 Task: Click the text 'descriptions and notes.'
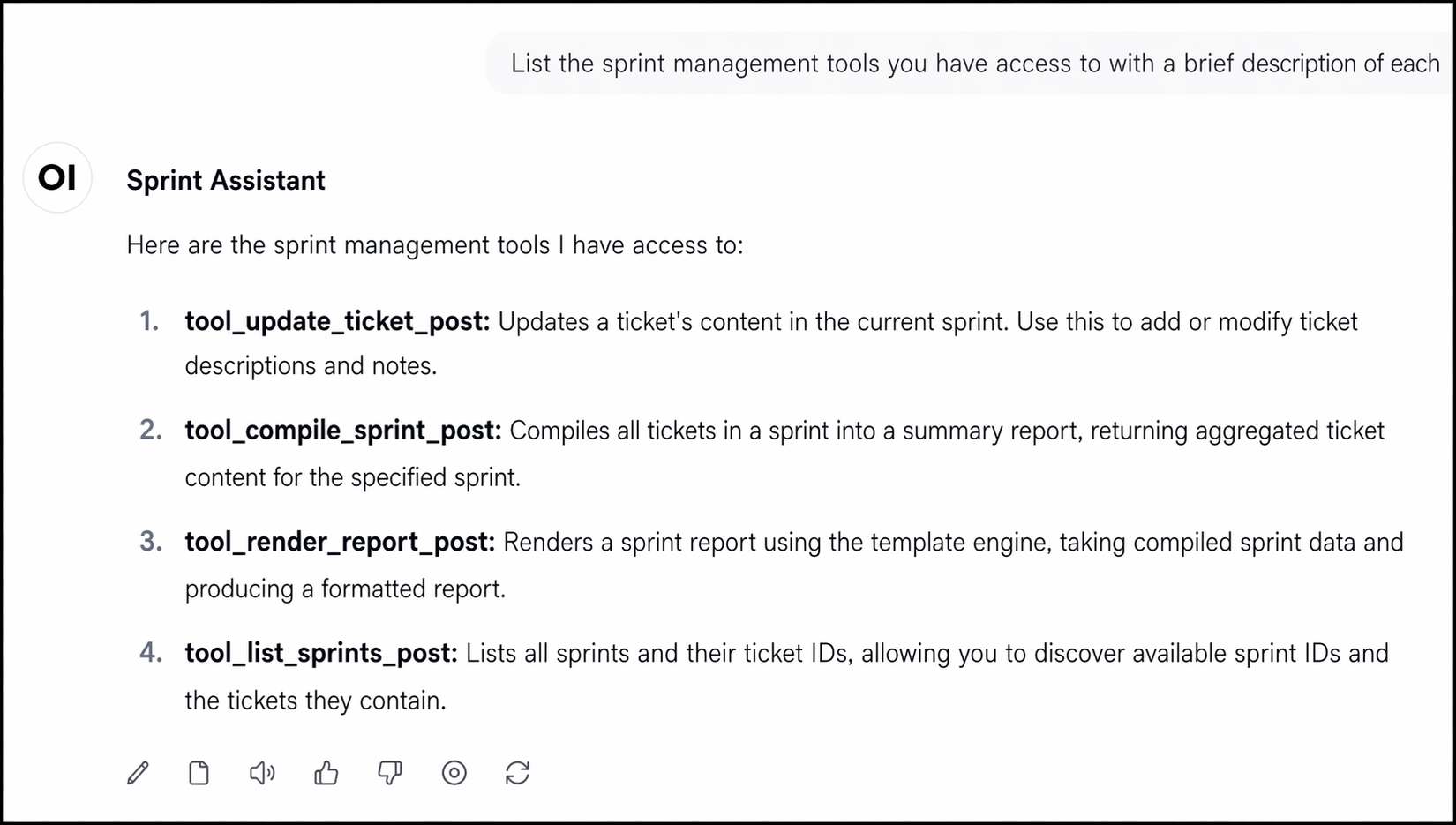311,365
